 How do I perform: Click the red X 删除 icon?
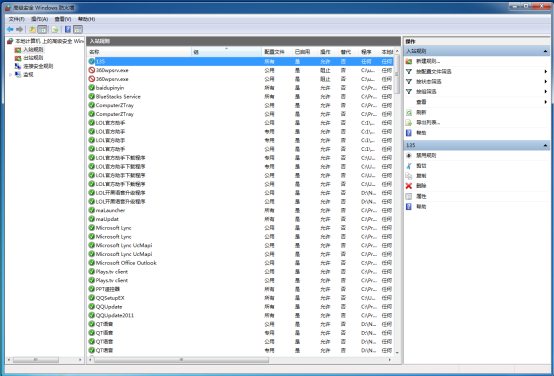coord(409,186)
